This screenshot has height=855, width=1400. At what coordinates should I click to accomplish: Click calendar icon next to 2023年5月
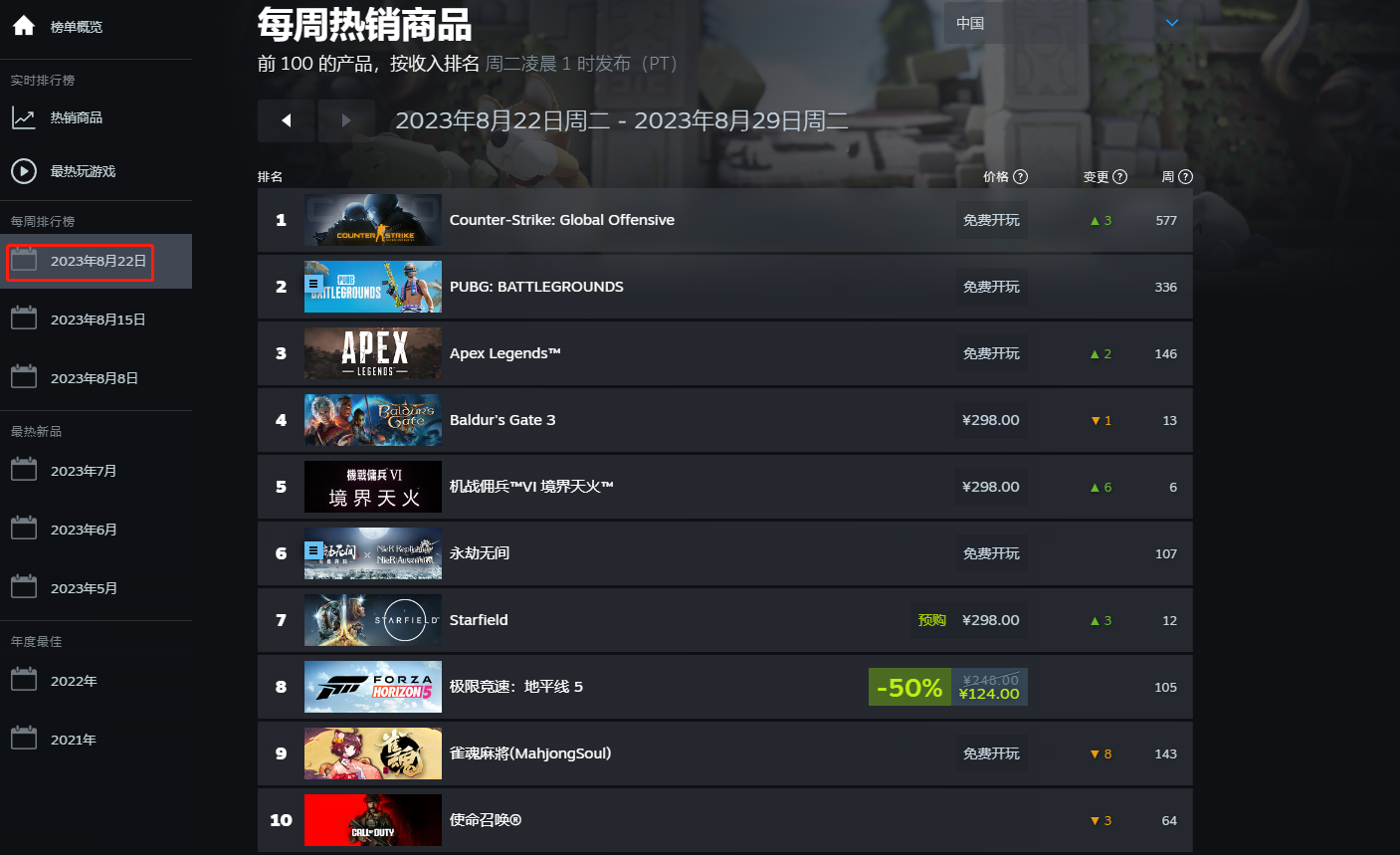(24, 587)
